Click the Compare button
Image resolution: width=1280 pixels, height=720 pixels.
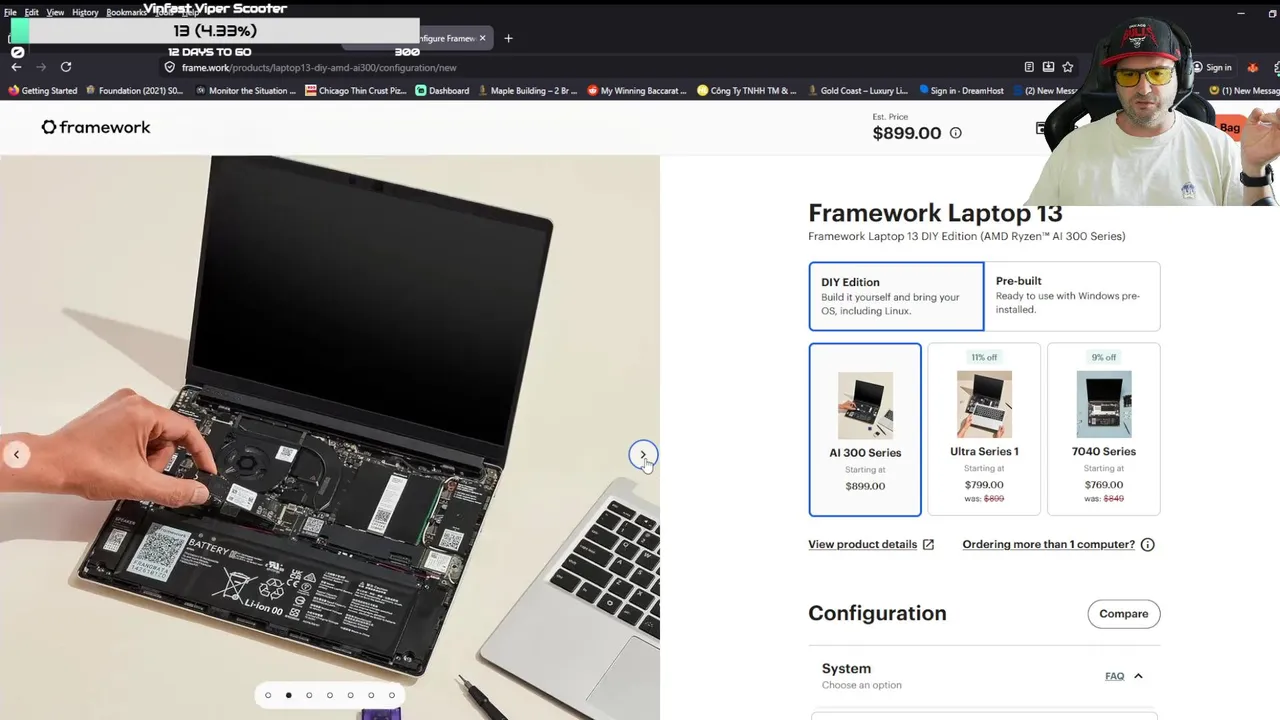(x=1124, y=614)
